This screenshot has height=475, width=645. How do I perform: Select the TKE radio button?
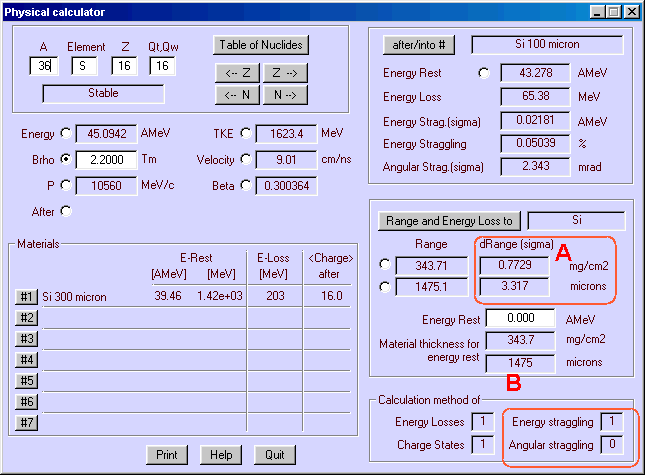coord(246,133)
